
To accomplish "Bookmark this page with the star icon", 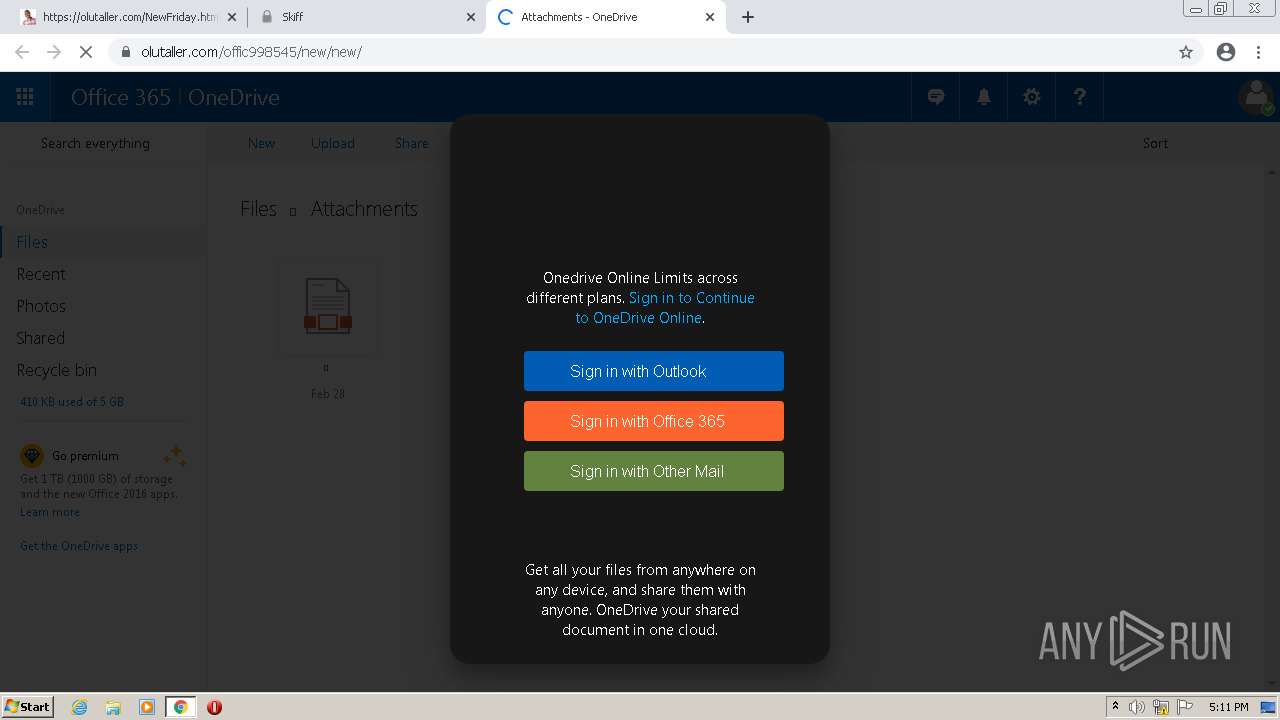I will [1186, 52].
